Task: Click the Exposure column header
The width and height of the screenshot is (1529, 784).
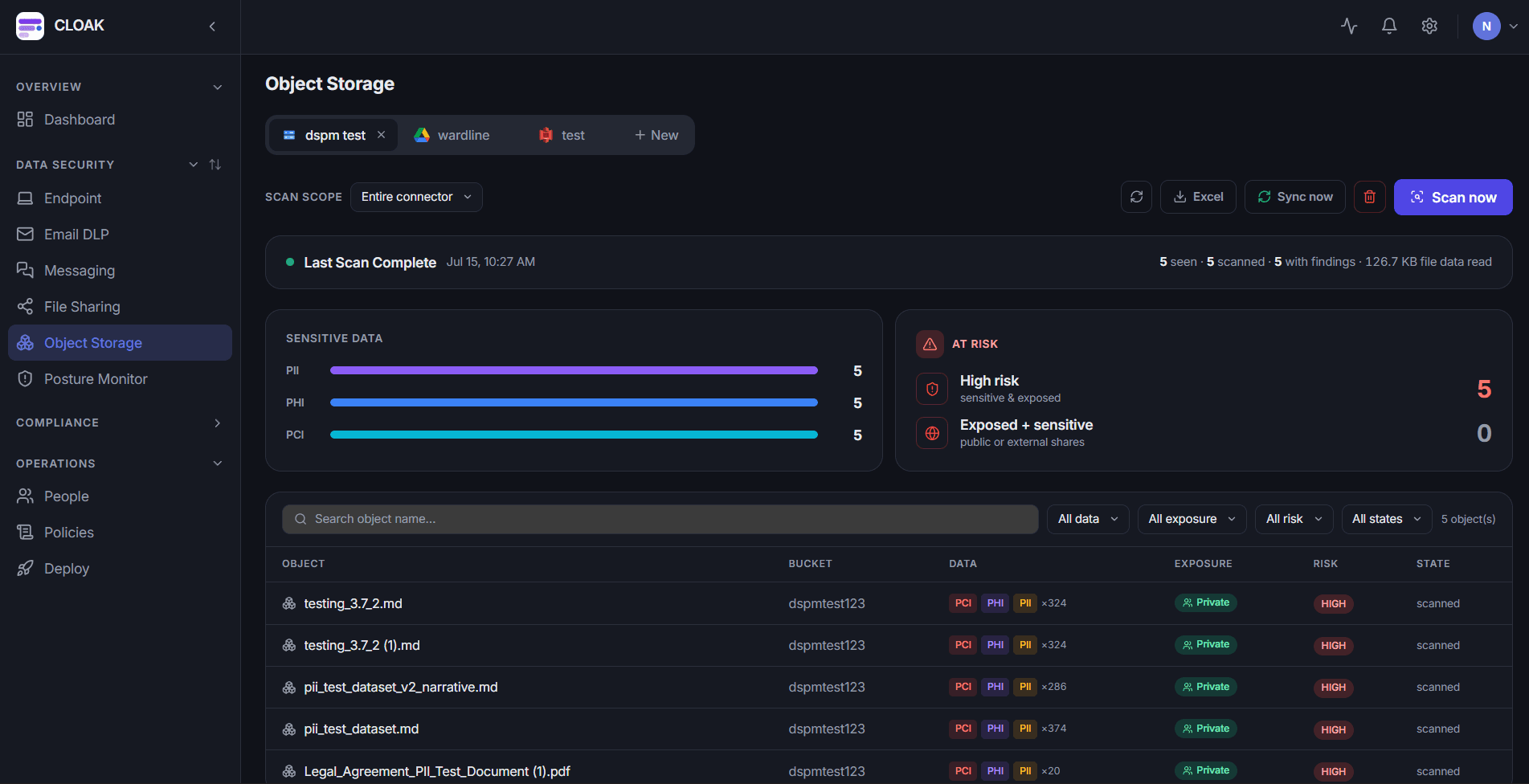Action: coord(1203,564)
